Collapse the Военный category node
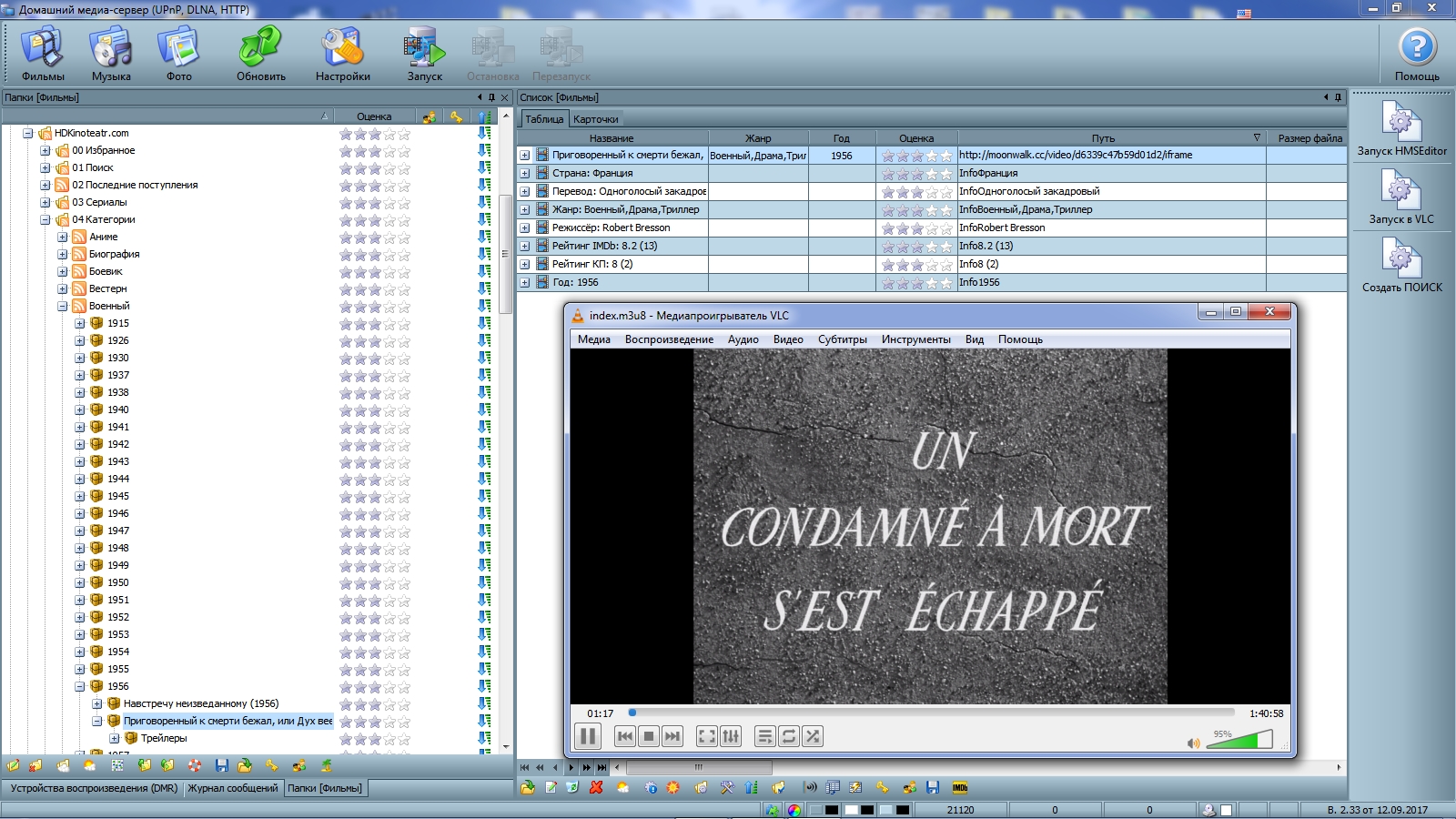The image size is (1456, 819). 63,306
